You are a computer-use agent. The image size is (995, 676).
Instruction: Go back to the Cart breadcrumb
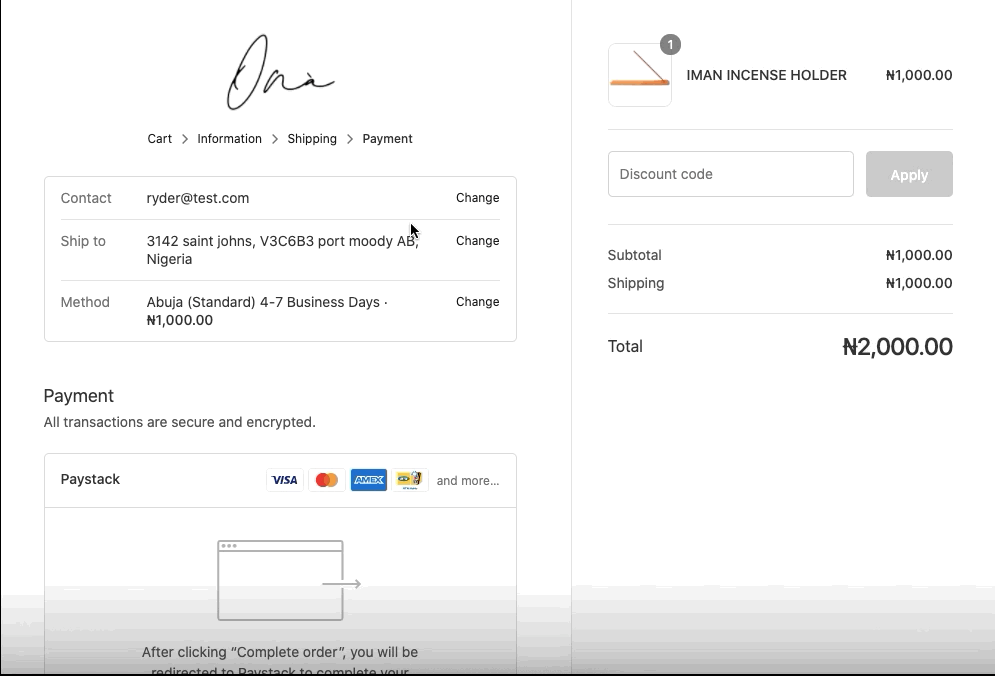click(160, 139)
